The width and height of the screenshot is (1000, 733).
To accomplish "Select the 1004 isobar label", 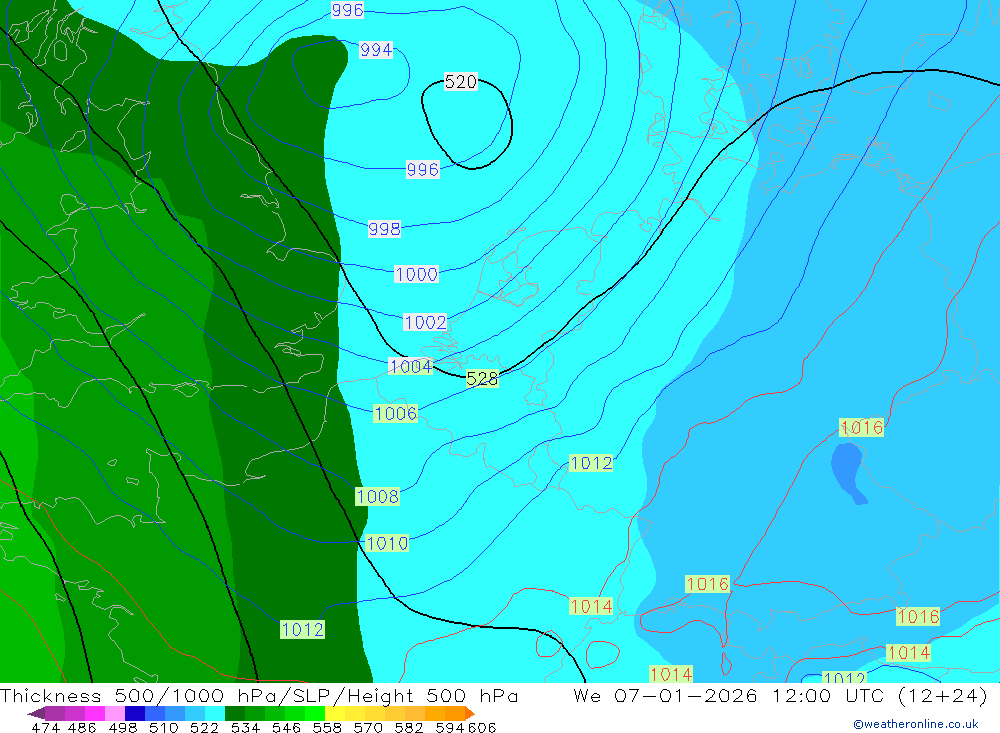I will click(x=410, y=366).
